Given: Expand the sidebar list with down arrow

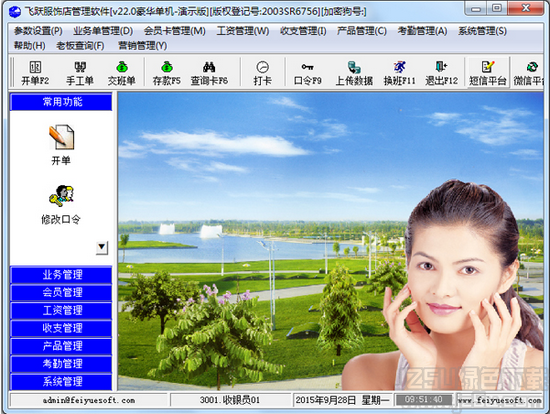Looking at the screenshot, I should [x=102, y=247].
